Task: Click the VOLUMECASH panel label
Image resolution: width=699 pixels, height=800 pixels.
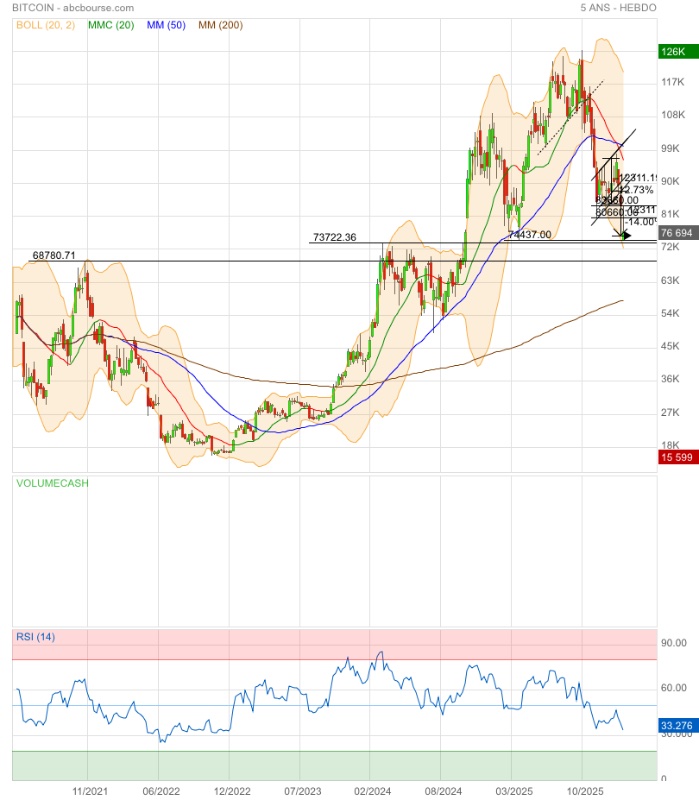Action: click(51, 483)
